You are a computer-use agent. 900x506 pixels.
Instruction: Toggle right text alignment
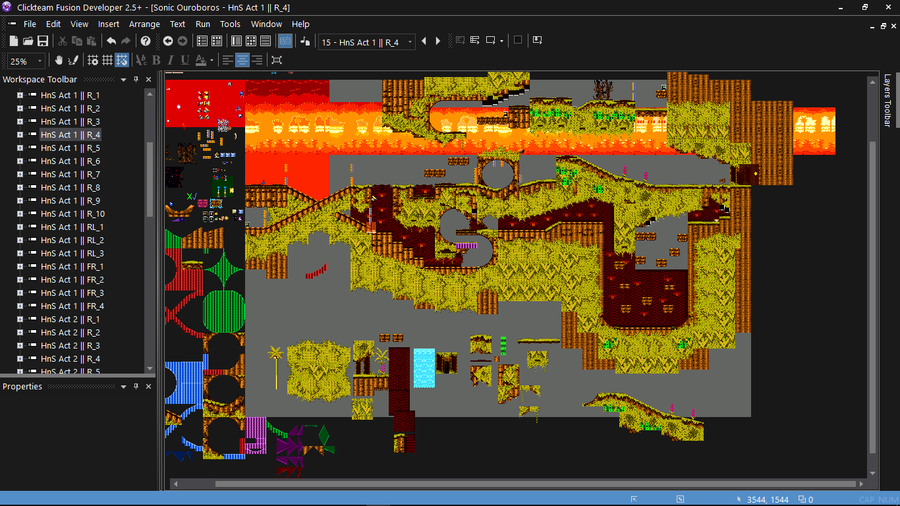click(x=257, y=60)
